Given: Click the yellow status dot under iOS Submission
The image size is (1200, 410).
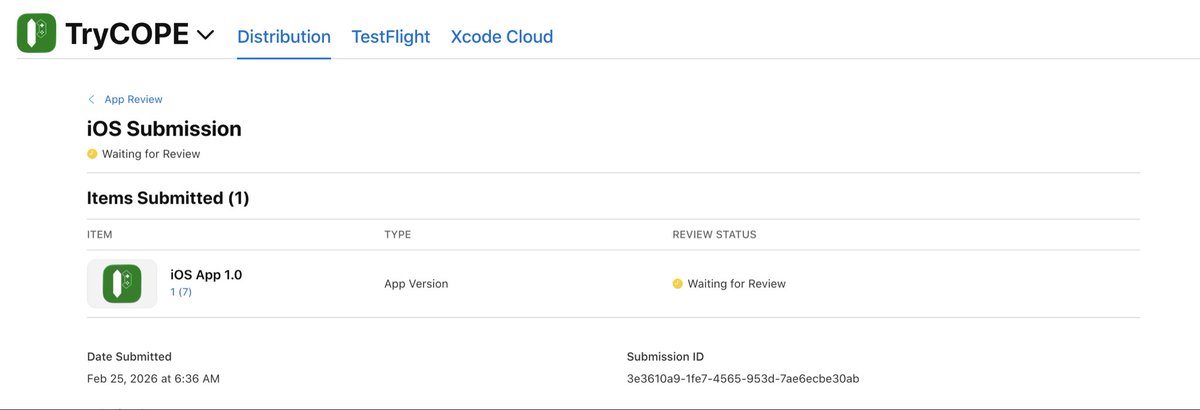Looking at the screenshot, I should (x=92, y=154).
